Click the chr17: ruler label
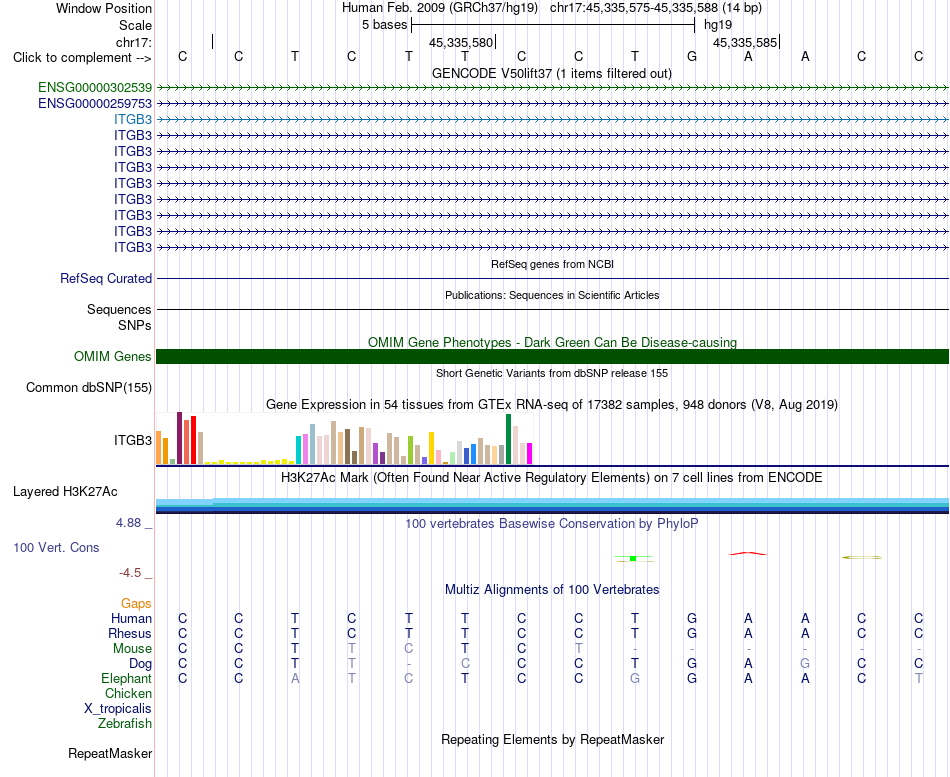Image resolution: width=950 pixels, height=777 pixels. [x=134, y=42]
